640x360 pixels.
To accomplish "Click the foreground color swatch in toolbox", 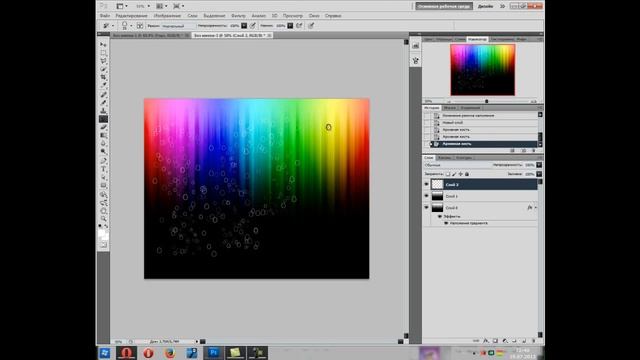I will point(102,233).
